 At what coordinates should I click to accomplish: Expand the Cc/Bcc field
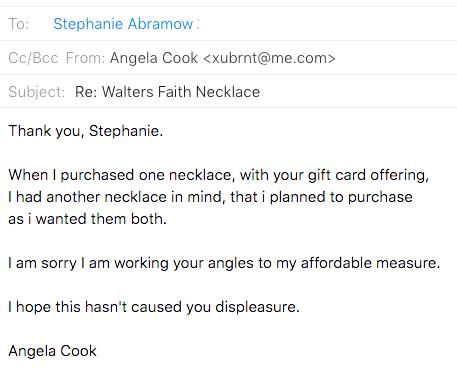(x=33, y=58)
